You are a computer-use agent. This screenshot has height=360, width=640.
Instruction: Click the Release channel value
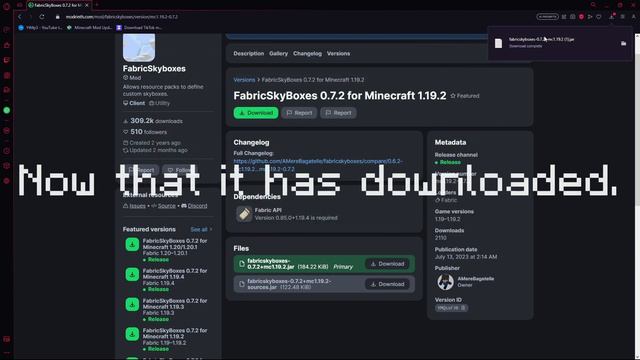point(448,162)
